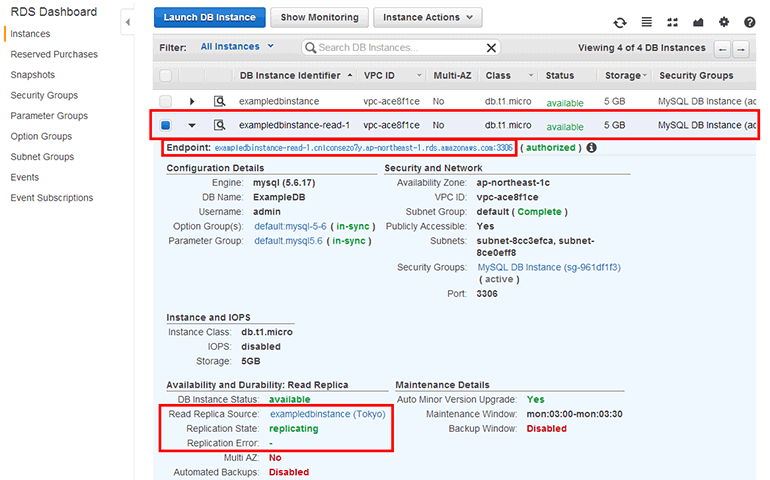Click the refresh icon in the toolbar

click(x=620, y=22)
